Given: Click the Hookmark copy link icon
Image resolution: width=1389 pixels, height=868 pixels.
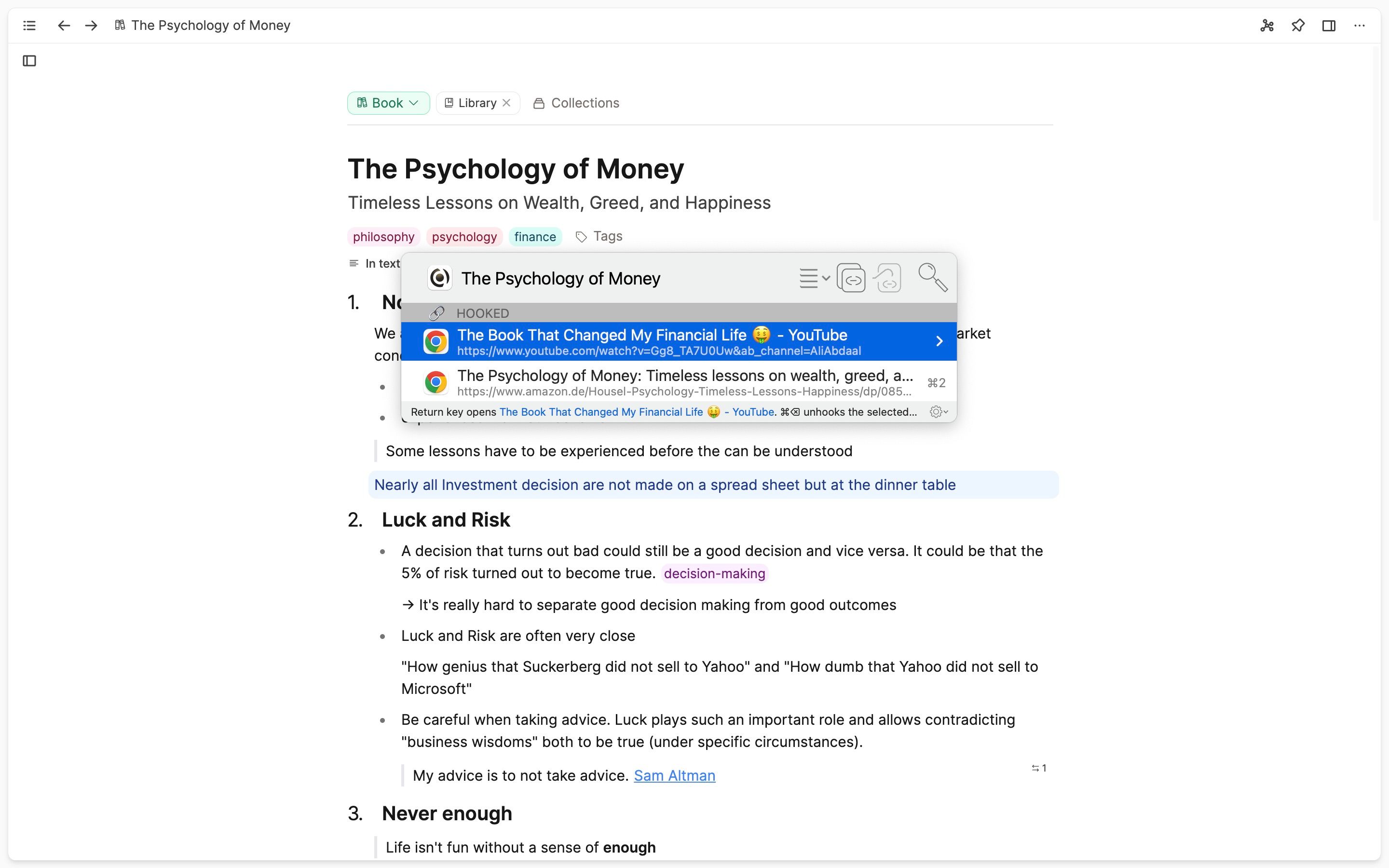Looking at the screenshot, I should point(851,278).
